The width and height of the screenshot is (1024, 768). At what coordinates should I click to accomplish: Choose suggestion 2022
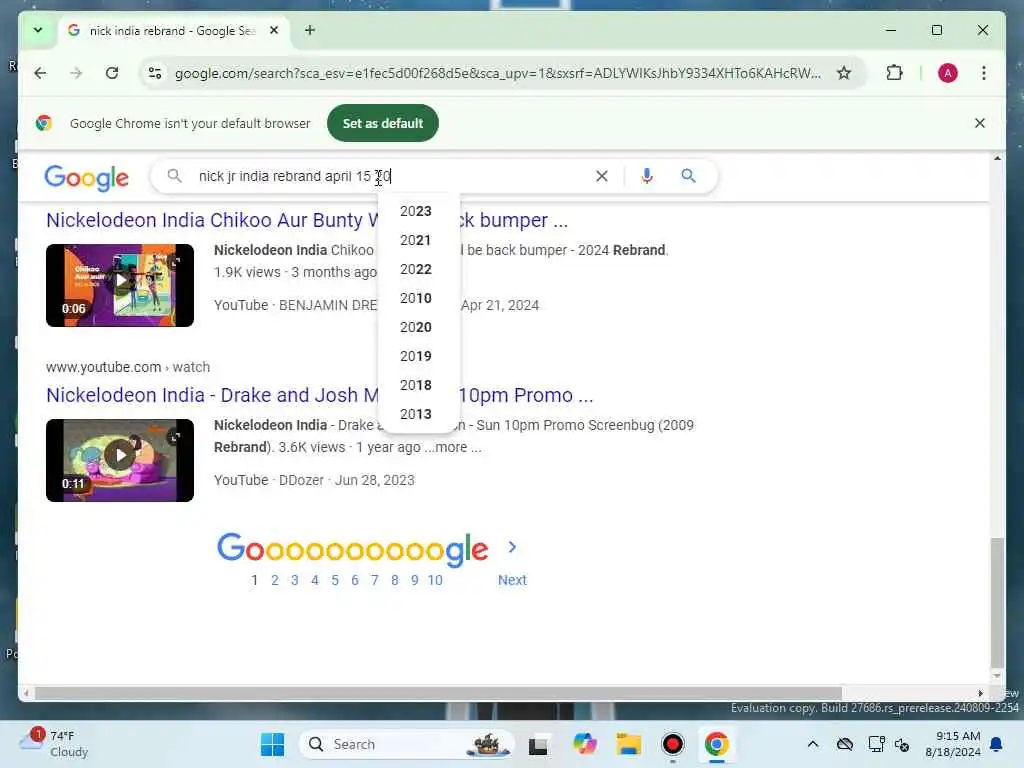tap(416, 269)
